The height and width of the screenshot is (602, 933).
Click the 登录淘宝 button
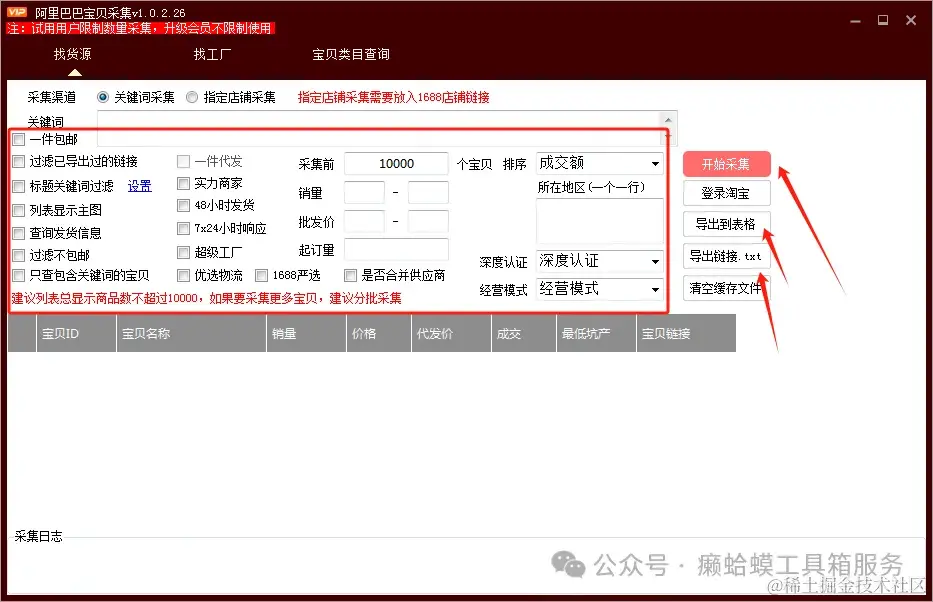(x=726, y=193)
